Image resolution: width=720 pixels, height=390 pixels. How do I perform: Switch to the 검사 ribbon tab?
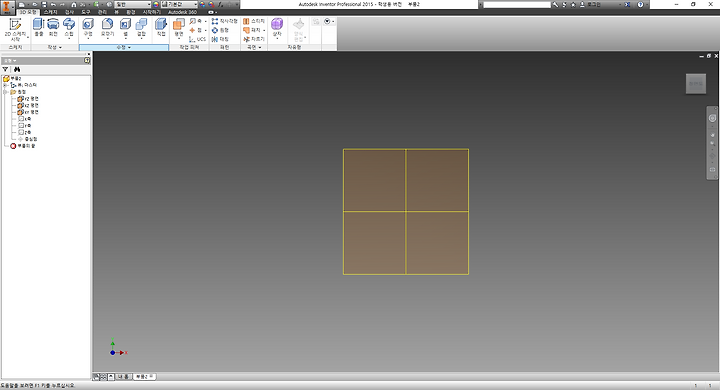69,12
